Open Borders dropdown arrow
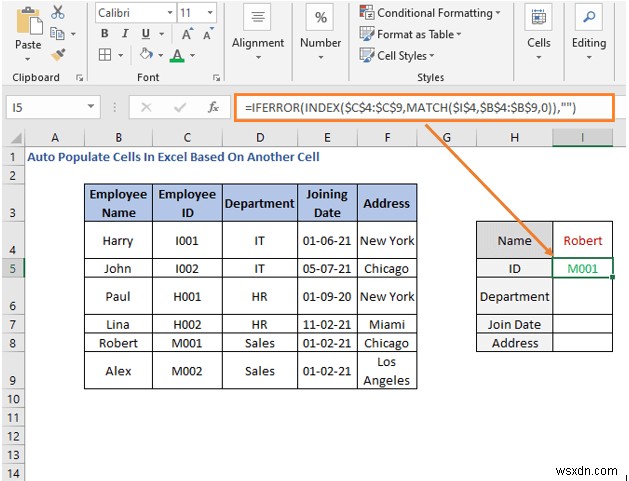 click(x=121, y=55)
